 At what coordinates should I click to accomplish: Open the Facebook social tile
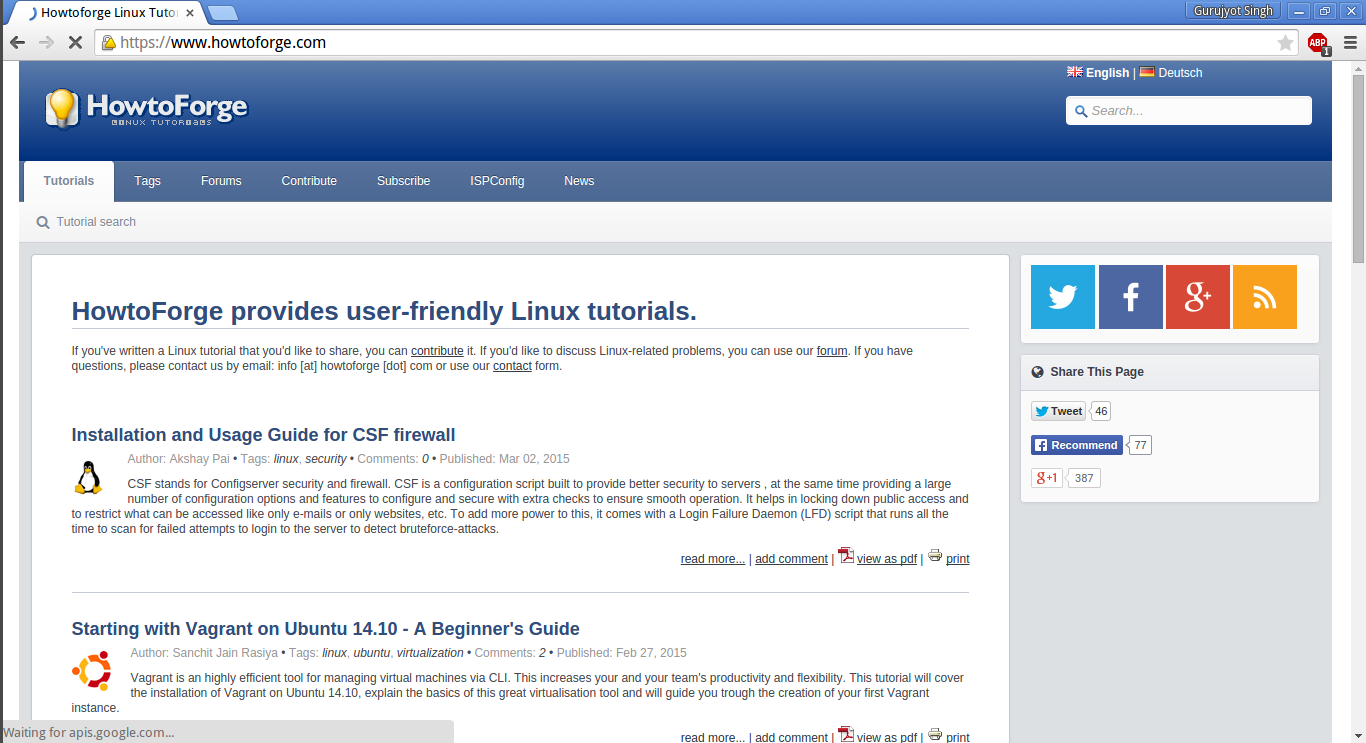click(1131, 297)
